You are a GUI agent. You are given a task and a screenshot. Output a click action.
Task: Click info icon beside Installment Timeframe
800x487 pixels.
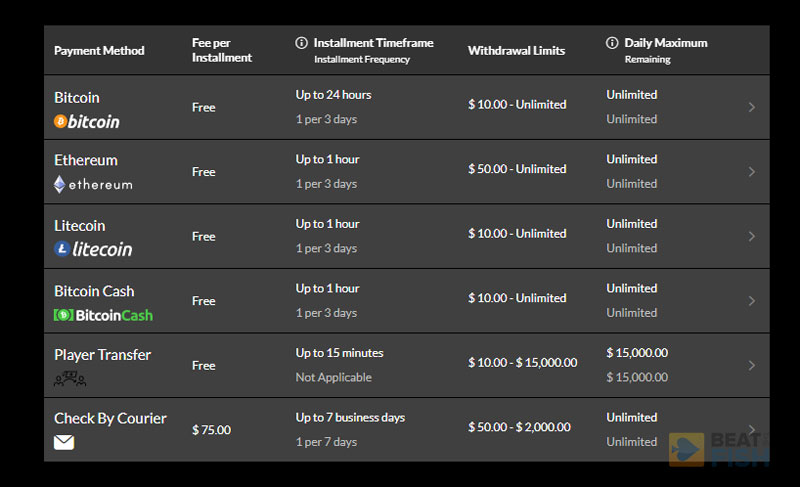coord(302,43)
